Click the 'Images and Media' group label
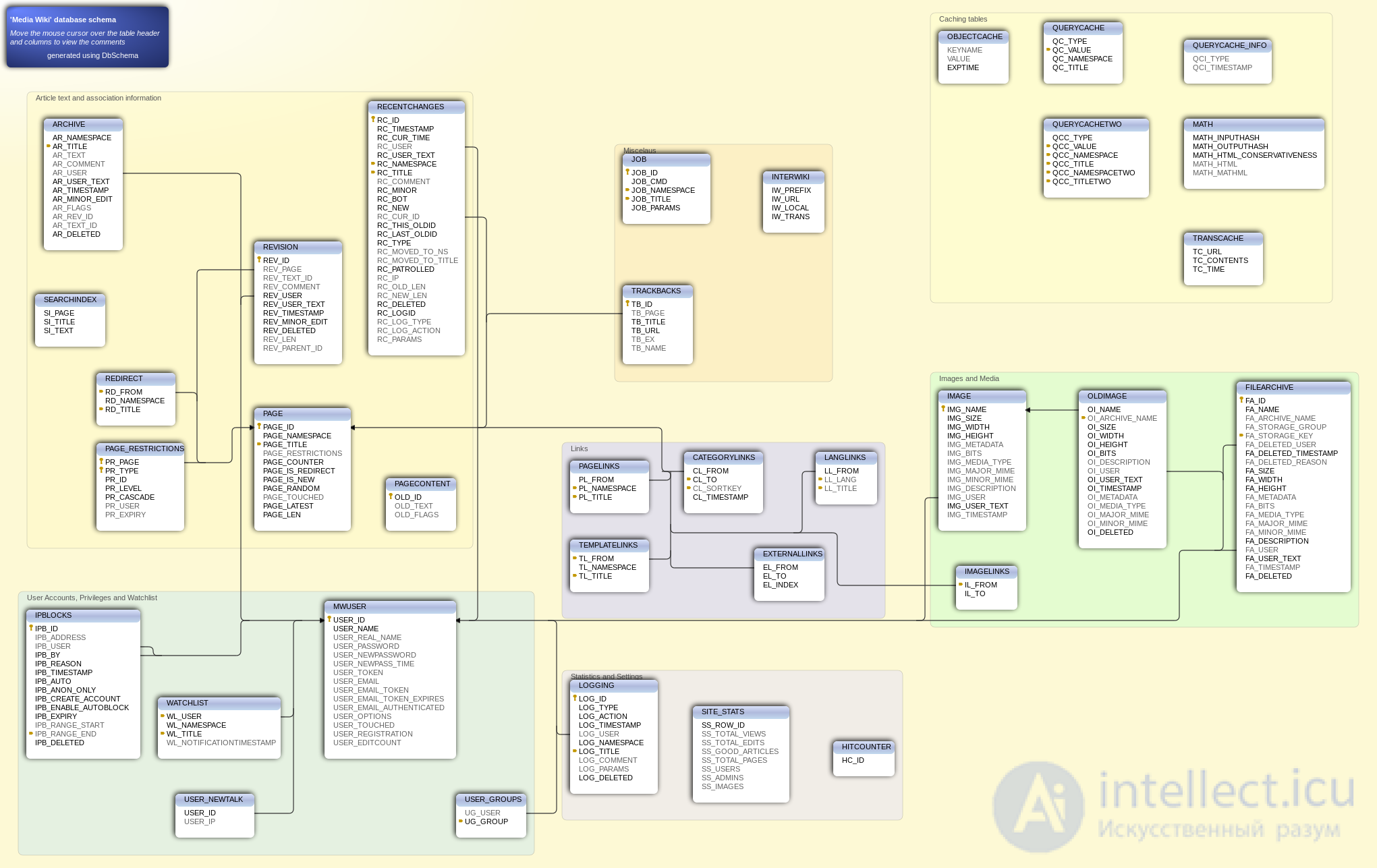This screenshot has height=868, width=1377. (x=969, y=378)
